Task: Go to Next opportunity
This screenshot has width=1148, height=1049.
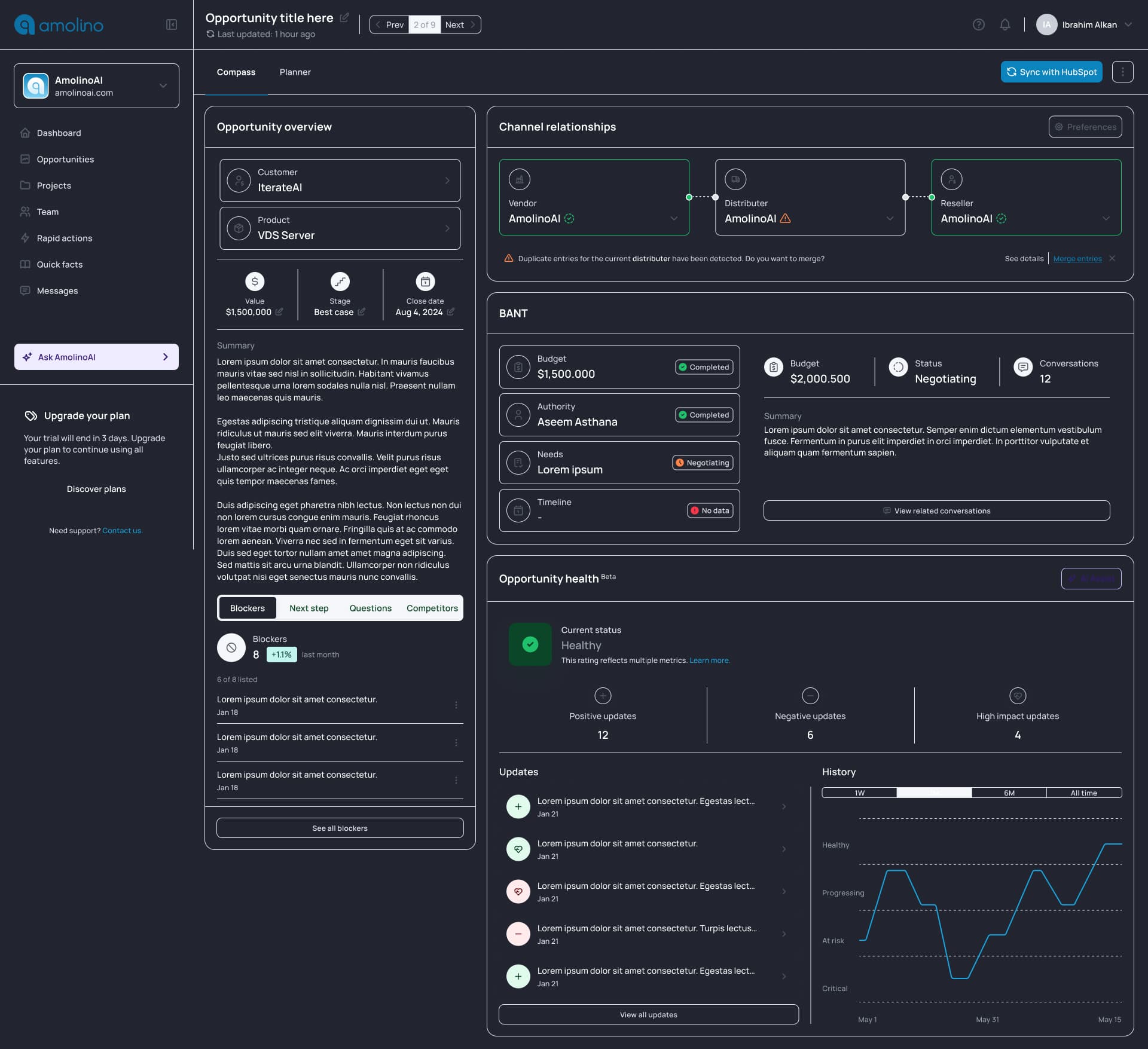Action: [x=460, y=25]
